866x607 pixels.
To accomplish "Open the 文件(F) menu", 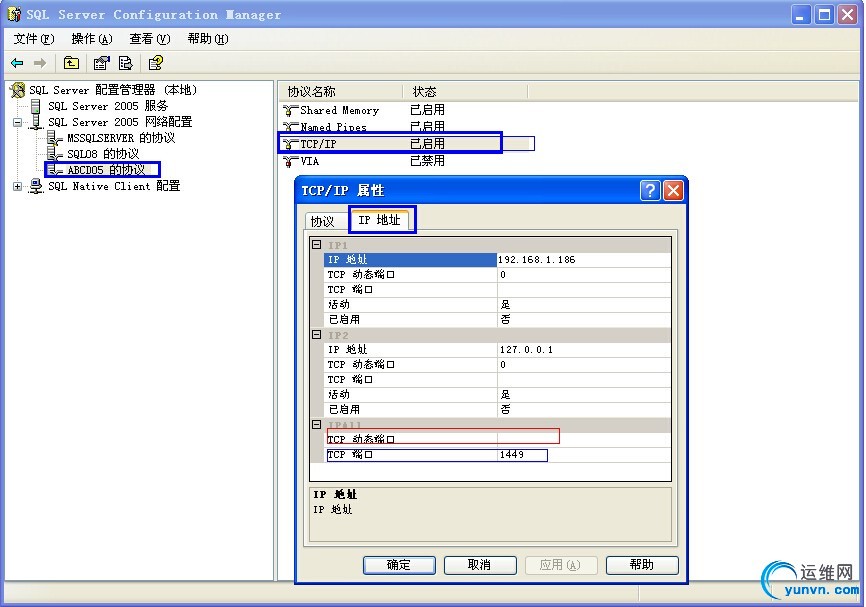I will click(x=34, y=39).
